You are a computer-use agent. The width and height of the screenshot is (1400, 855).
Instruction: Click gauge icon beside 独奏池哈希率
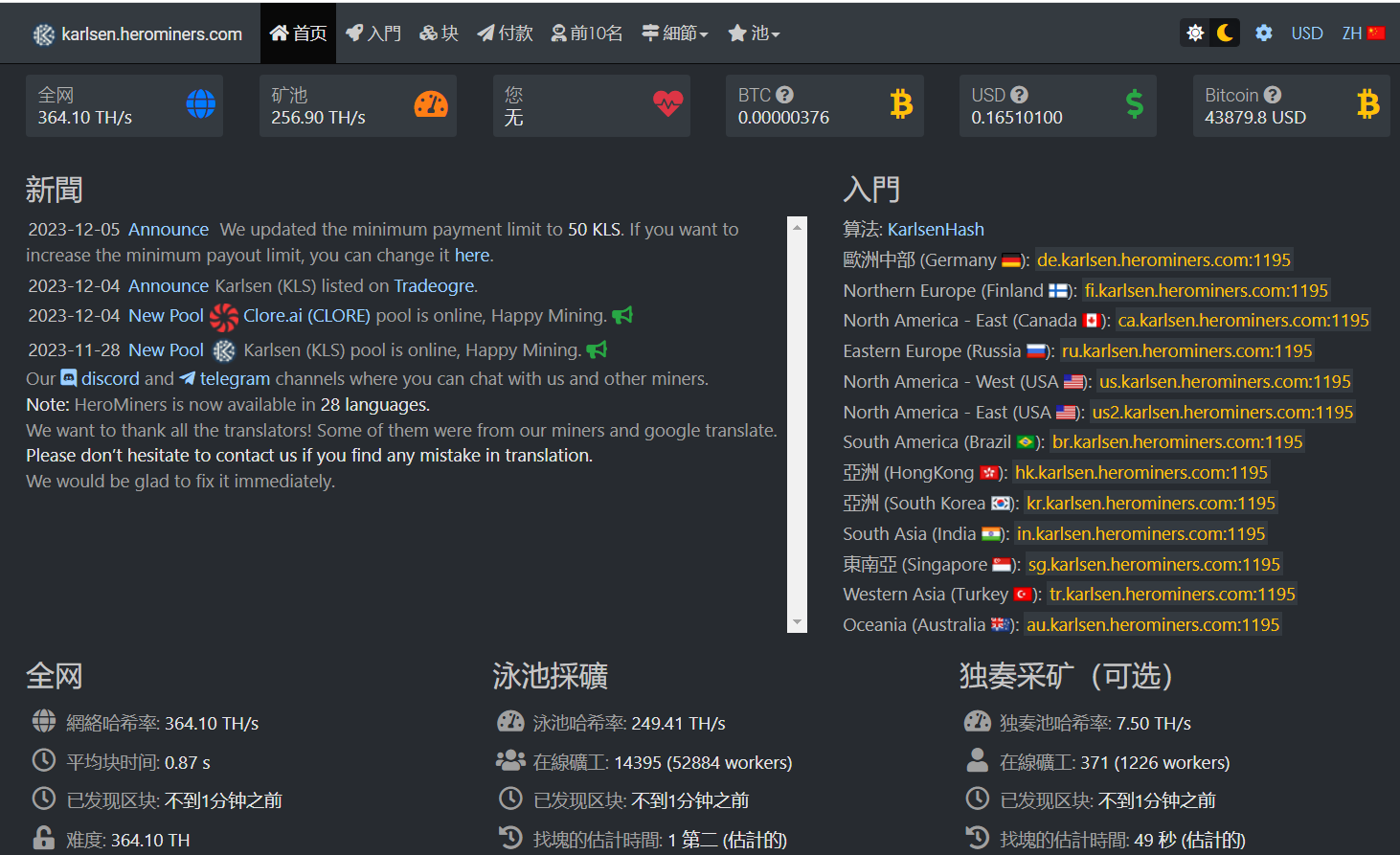pyautogui.click(x=978, y=721)
